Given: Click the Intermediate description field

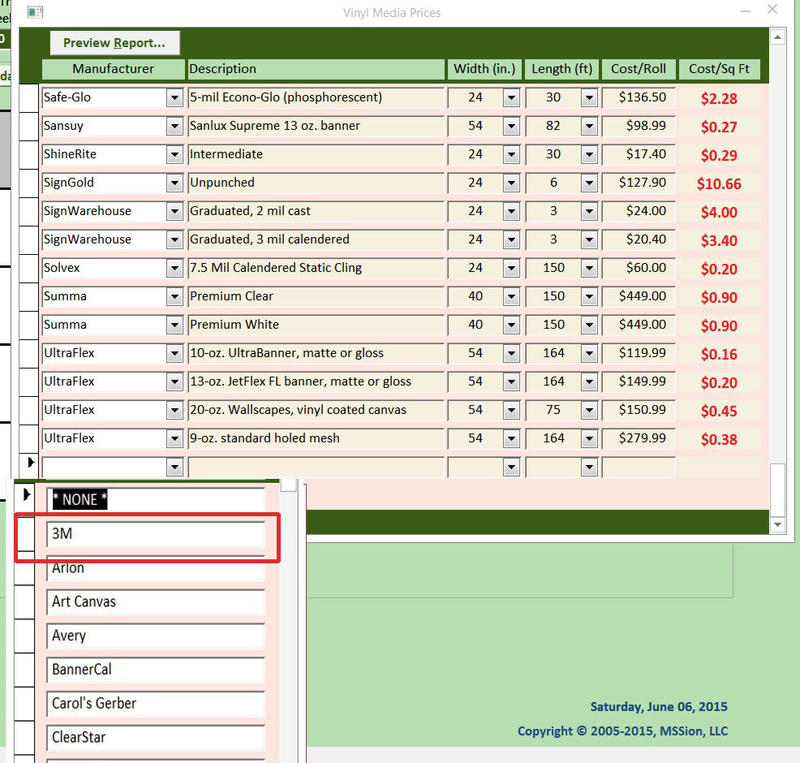Looking at the screenshot, I should (316, 155).
